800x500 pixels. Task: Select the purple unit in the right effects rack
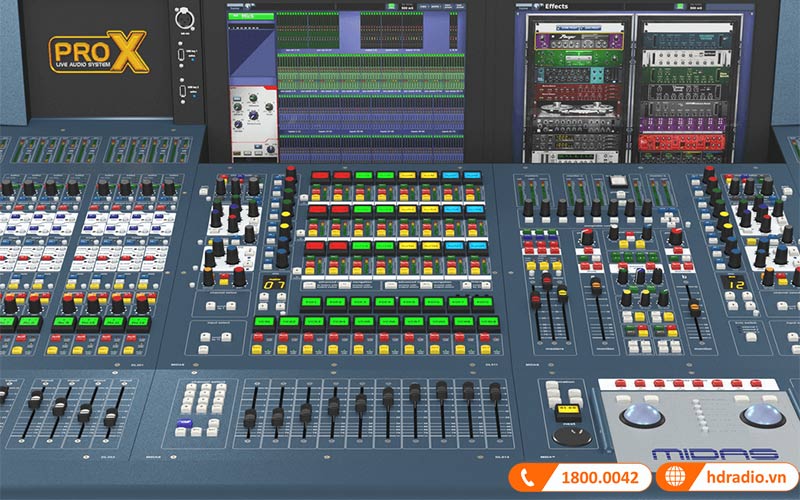point(682,124)
